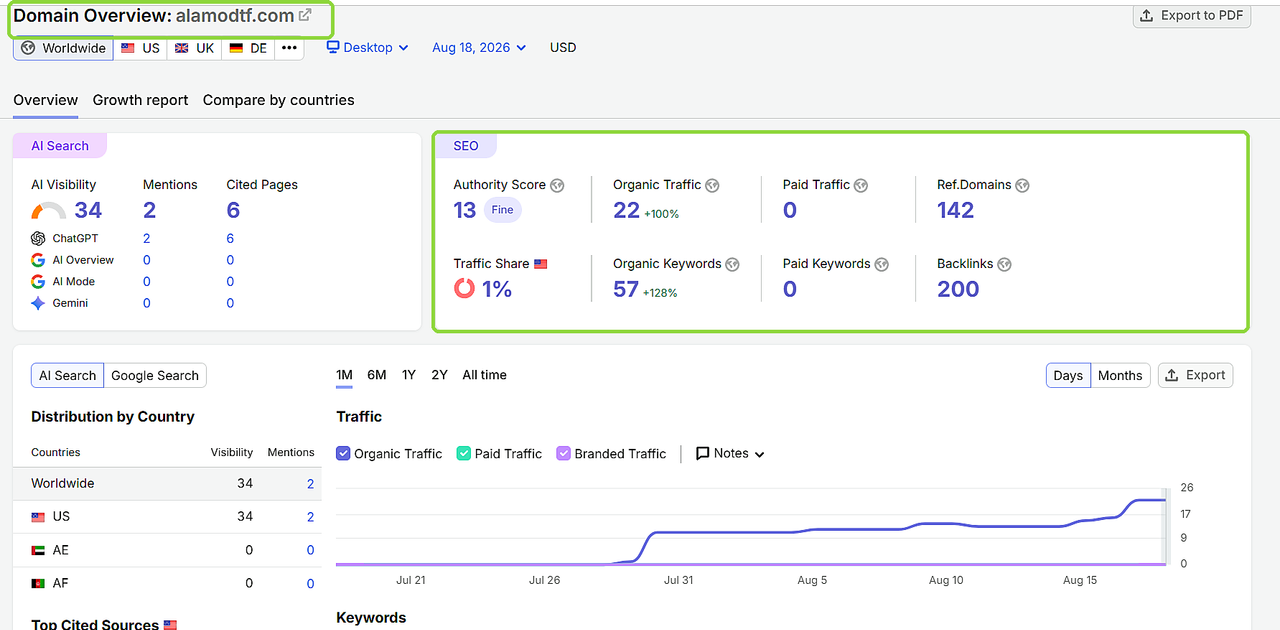Select UK region filter
This screenshot has width=1280, height=630.
(194, 48)
